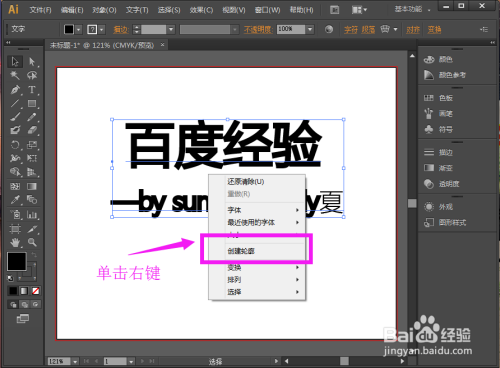Select the Zoom magnifier tool

coord(32,242)
